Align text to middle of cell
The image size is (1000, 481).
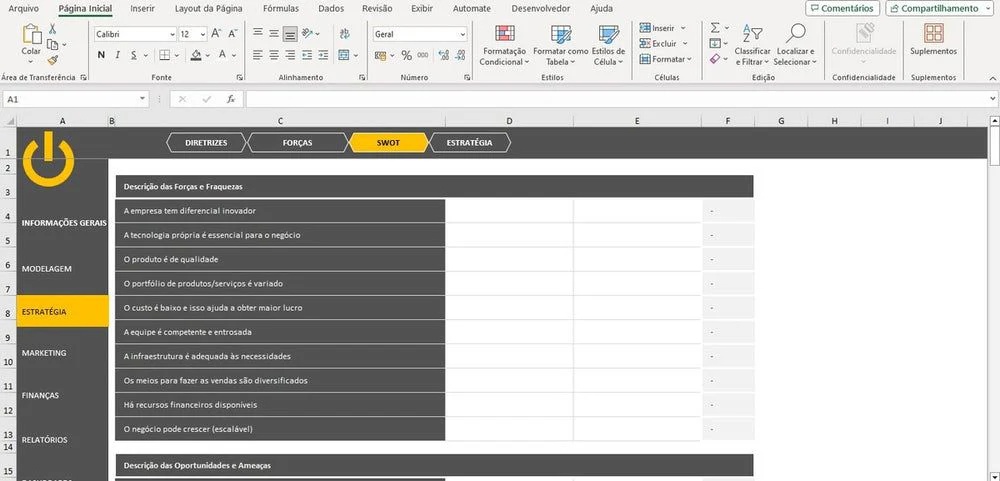pyautogui.click(x=274, y=34)
